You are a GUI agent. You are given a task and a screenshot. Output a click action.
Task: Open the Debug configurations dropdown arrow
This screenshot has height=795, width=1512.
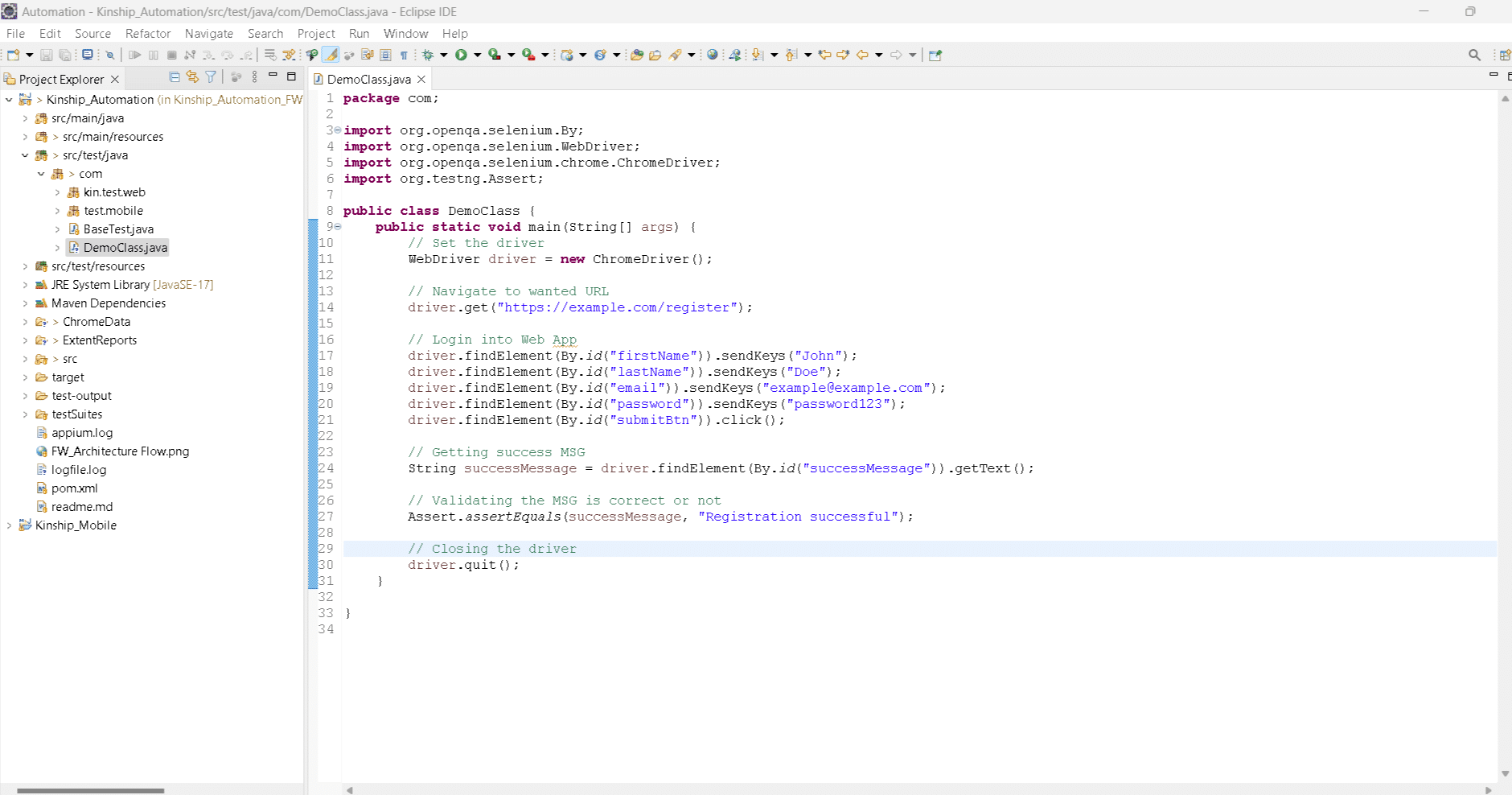tap(444, 55)
